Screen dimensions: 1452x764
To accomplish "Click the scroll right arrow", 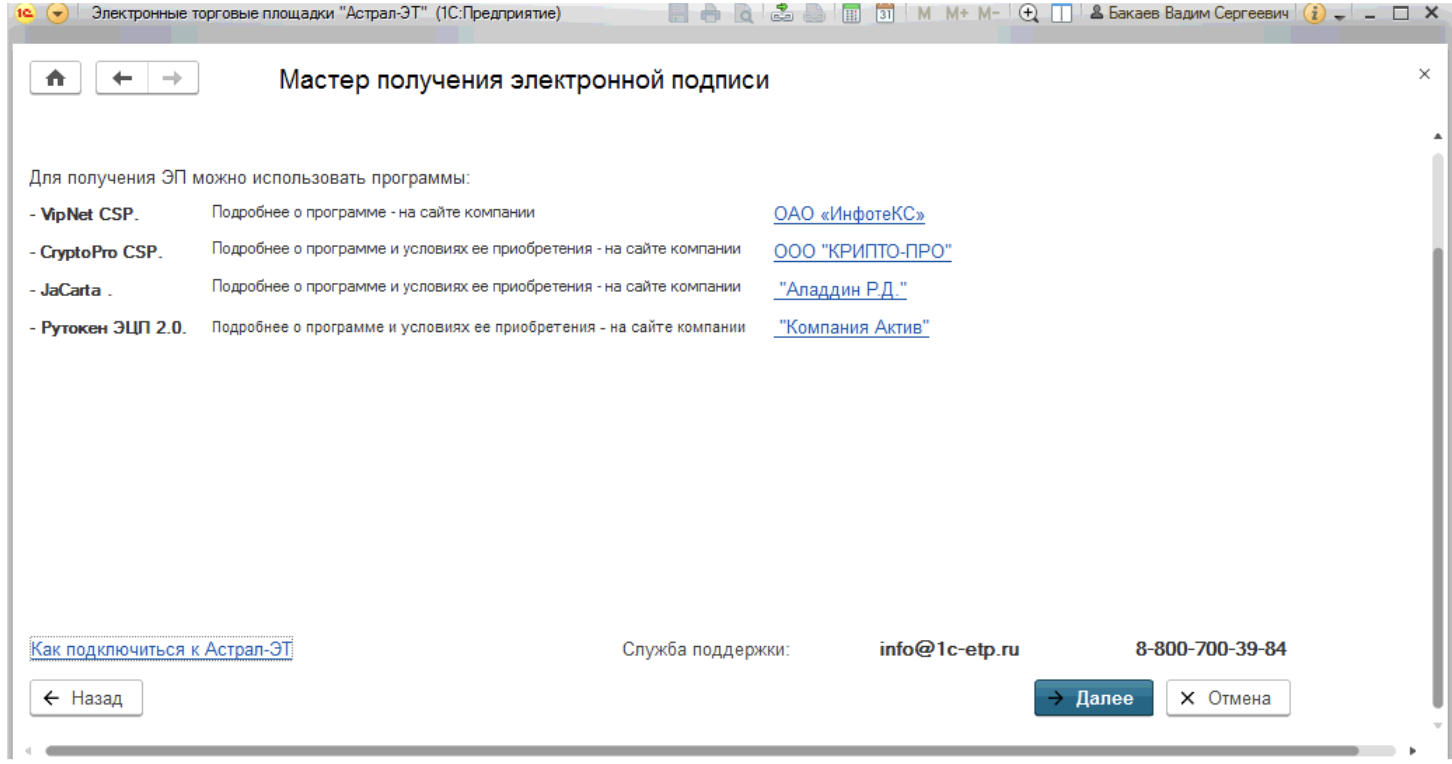I will pyautogui.click(x=1413, y=750).
